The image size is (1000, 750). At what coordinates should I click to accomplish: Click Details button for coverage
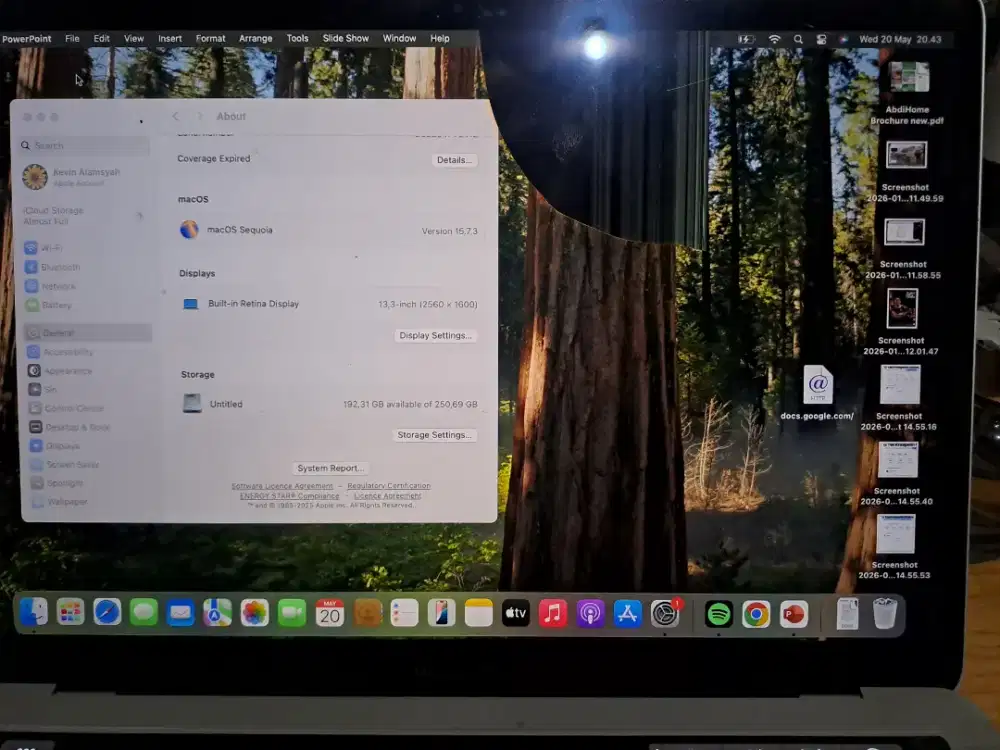click(454, 160)
